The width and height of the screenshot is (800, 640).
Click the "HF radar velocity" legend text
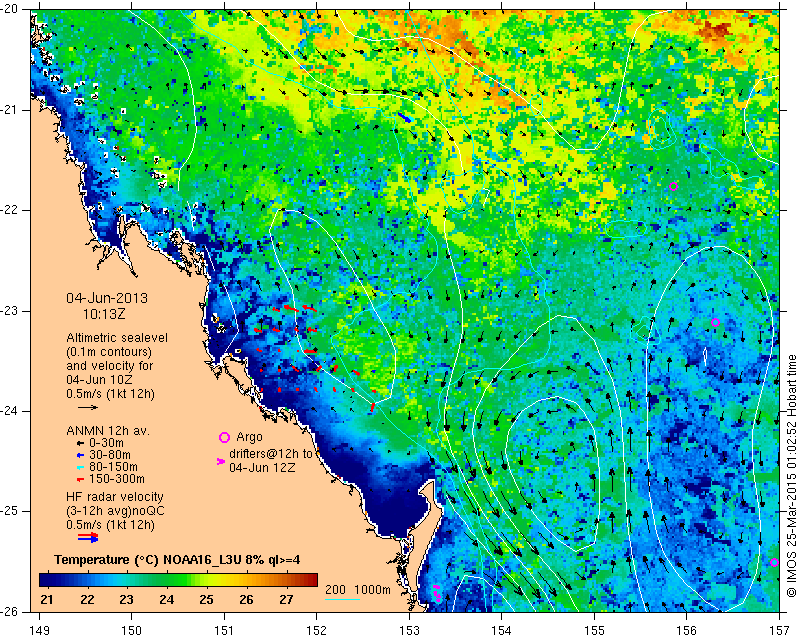(x=115, y=497)
